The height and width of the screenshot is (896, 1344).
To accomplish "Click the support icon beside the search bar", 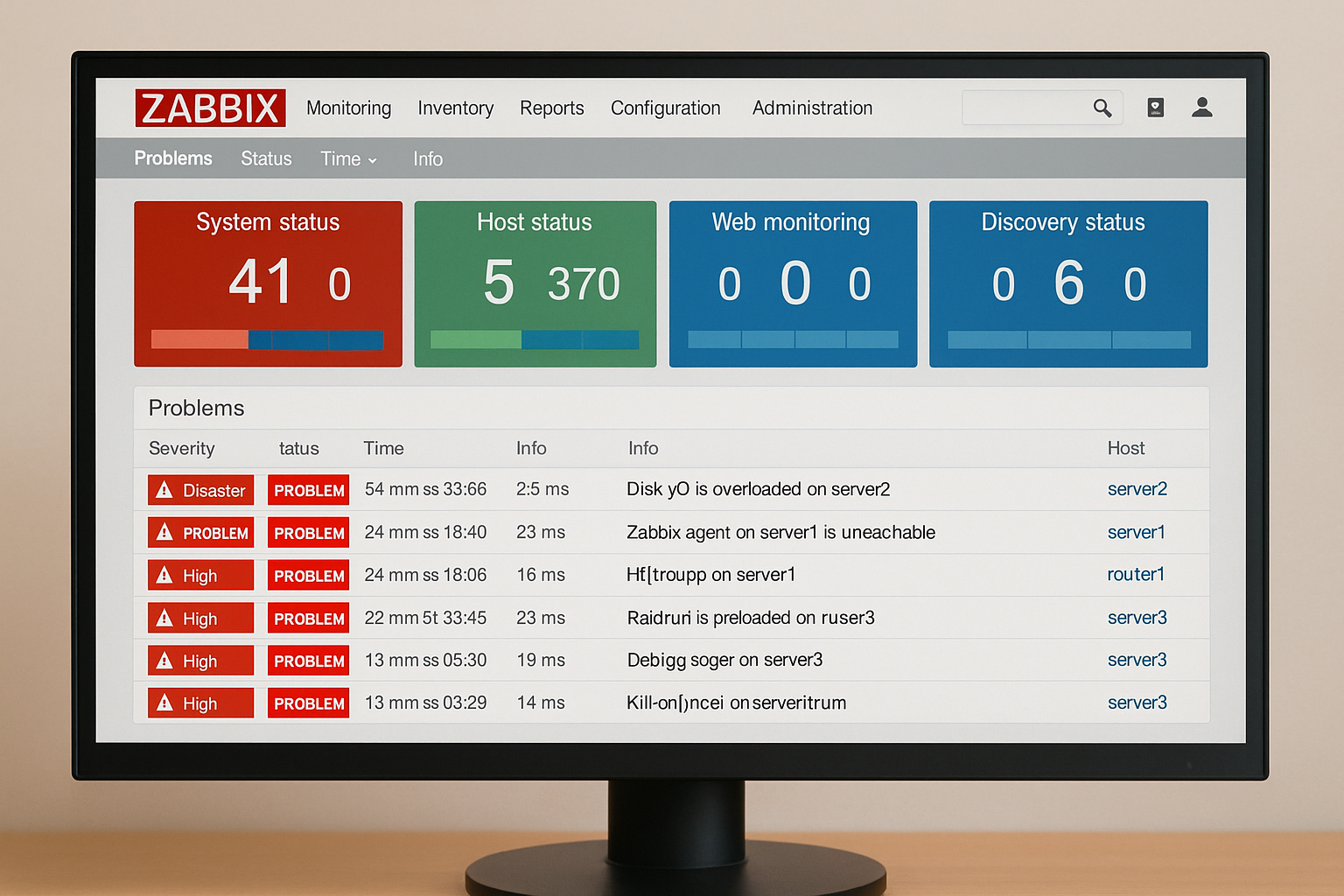I will pyautogui.click(x=1155, y=107).
